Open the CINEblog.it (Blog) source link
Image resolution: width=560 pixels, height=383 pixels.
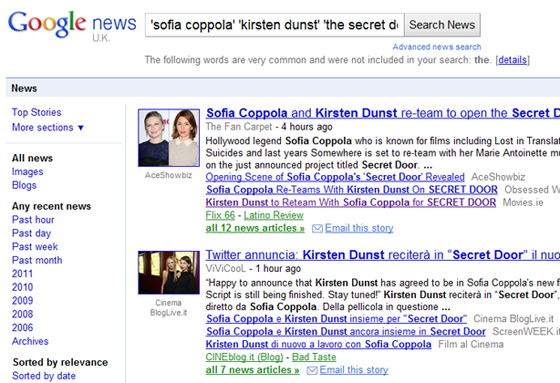pos(244,357)
